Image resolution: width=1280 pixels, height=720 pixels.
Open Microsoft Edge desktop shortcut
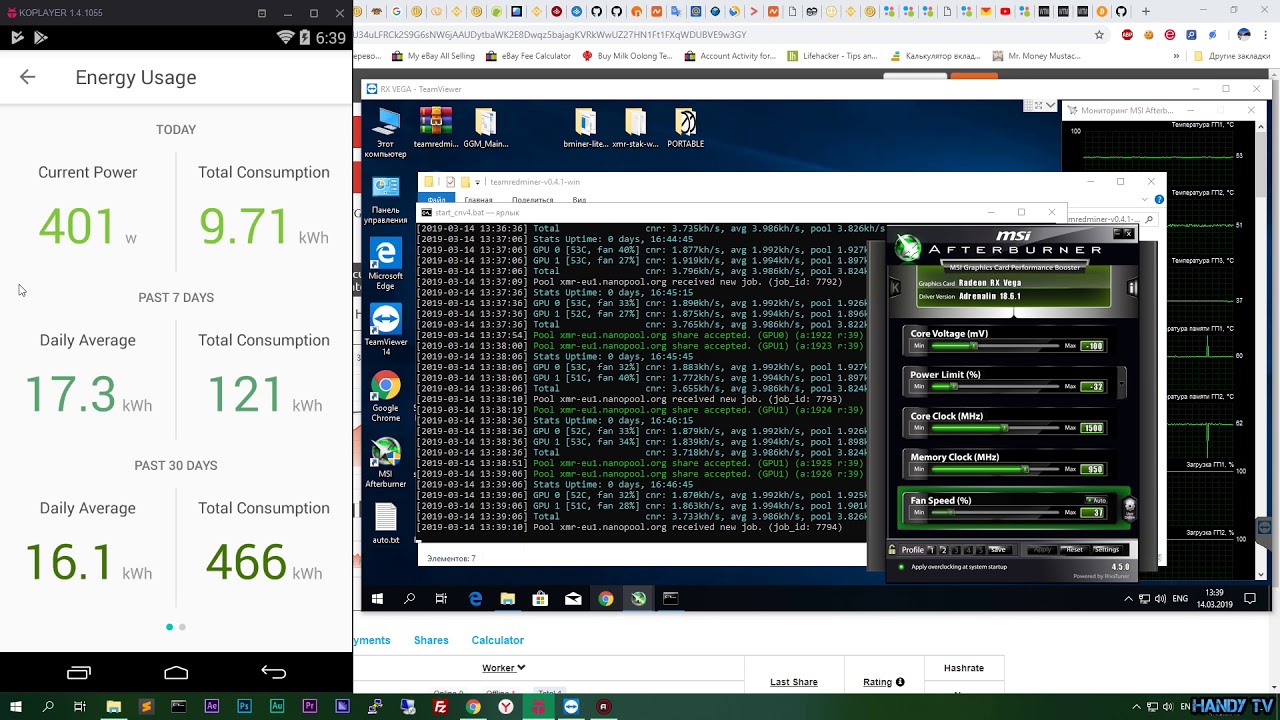(385, 265)
